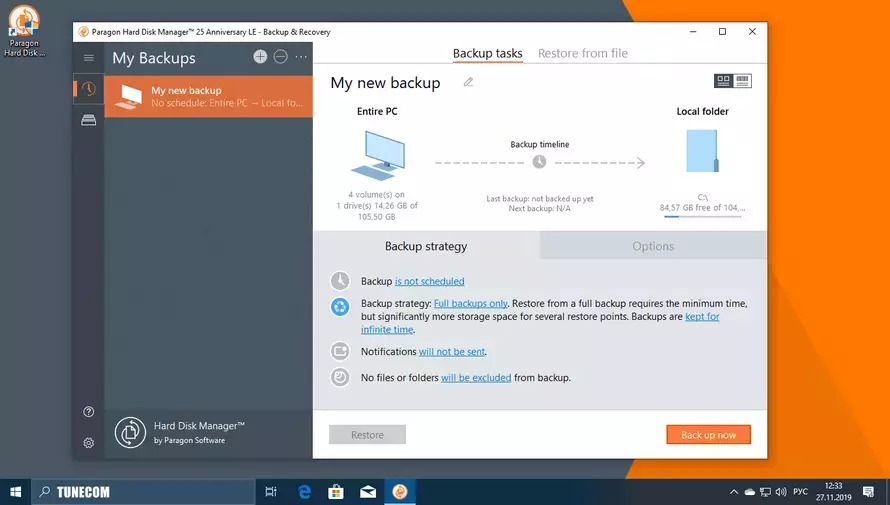
Task: Select the backup clock icon in sidebar
Action: click(x=89, y=89)
